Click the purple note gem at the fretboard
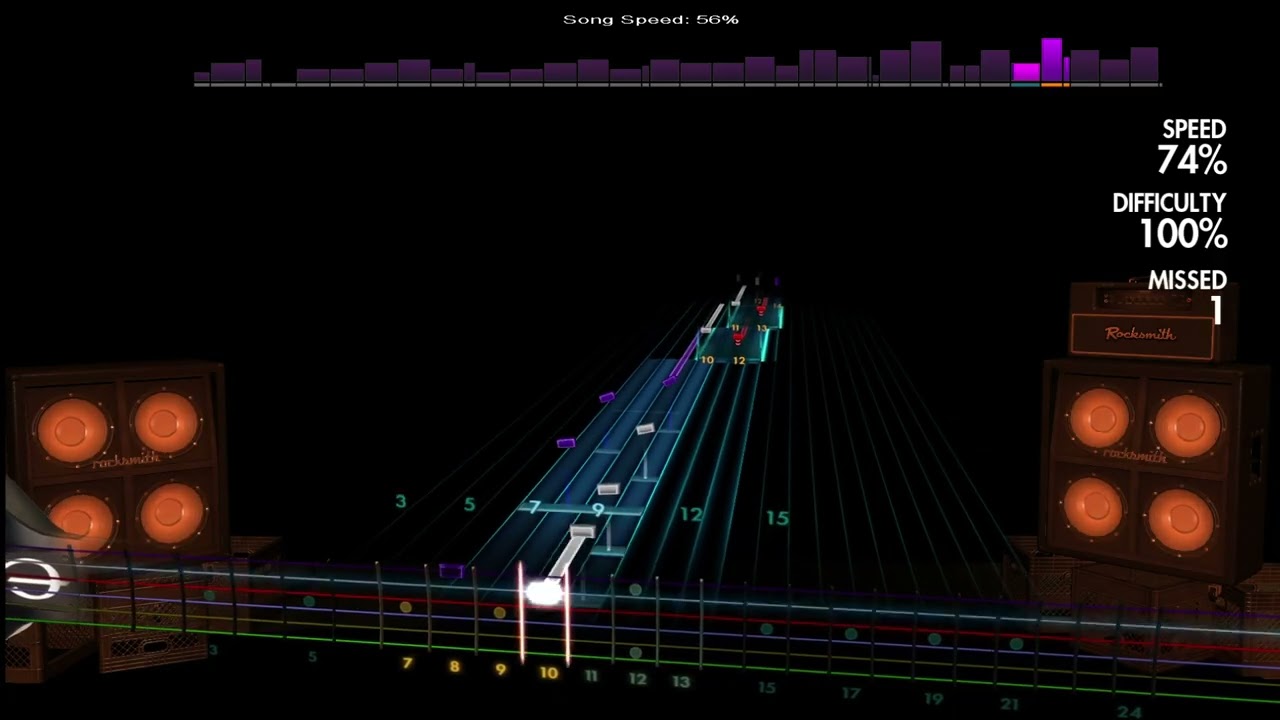The image size is (1280, 720). coord(452,571)
